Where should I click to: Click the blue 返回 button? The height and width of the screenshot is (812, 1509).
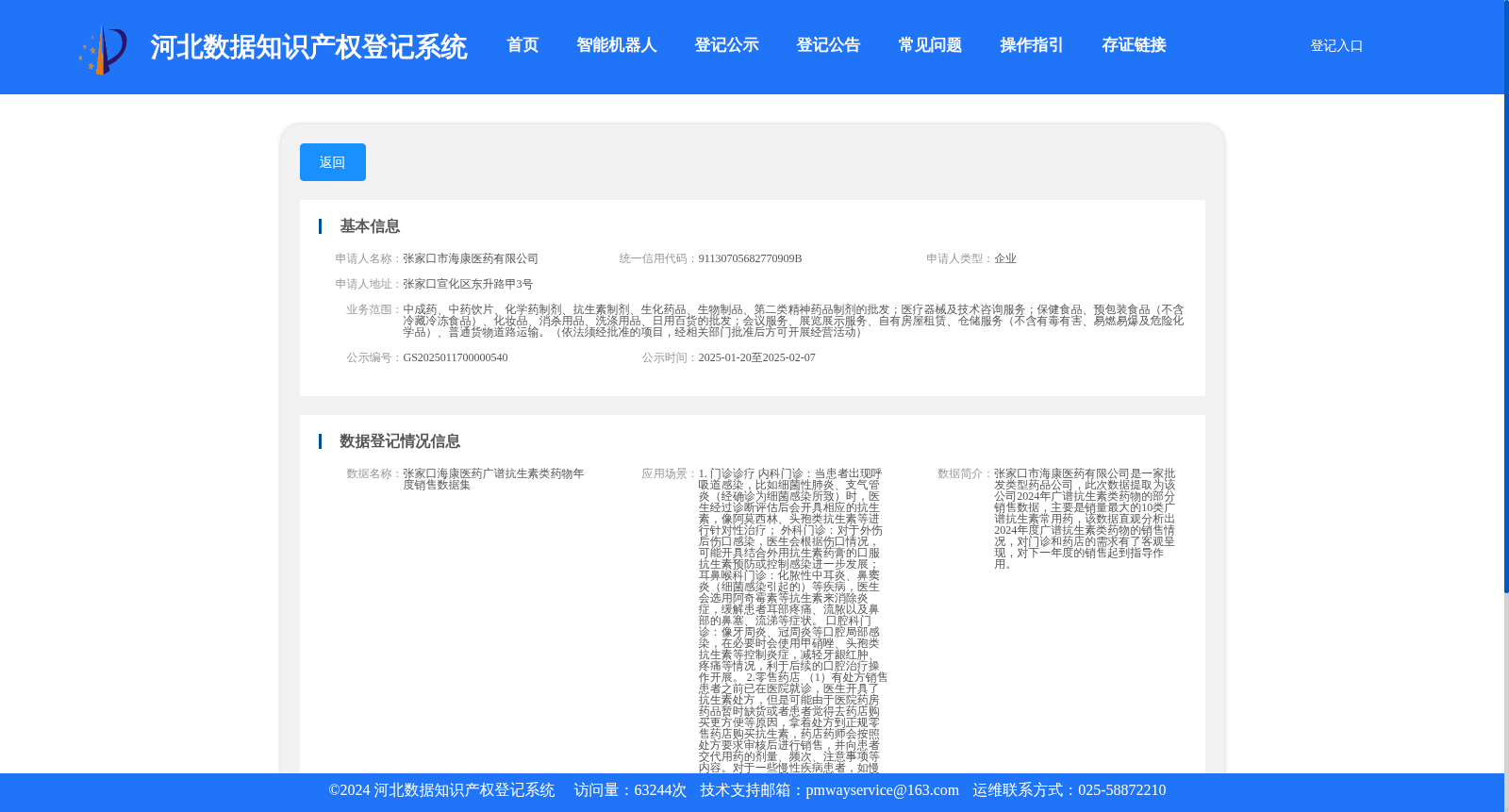(333, 162)
